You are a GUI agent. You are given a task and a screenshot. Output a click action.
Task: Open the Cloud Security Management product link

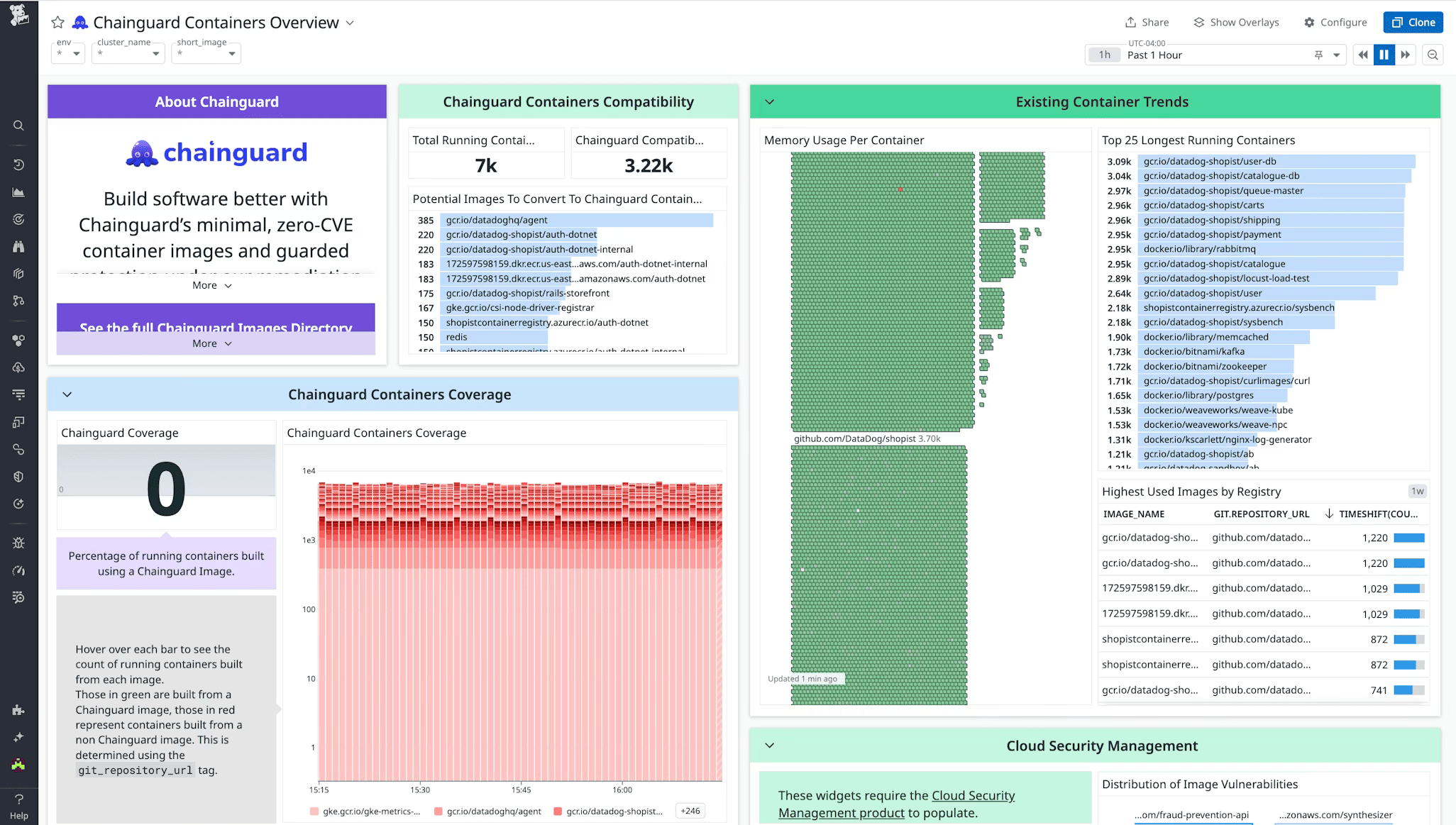973,795
